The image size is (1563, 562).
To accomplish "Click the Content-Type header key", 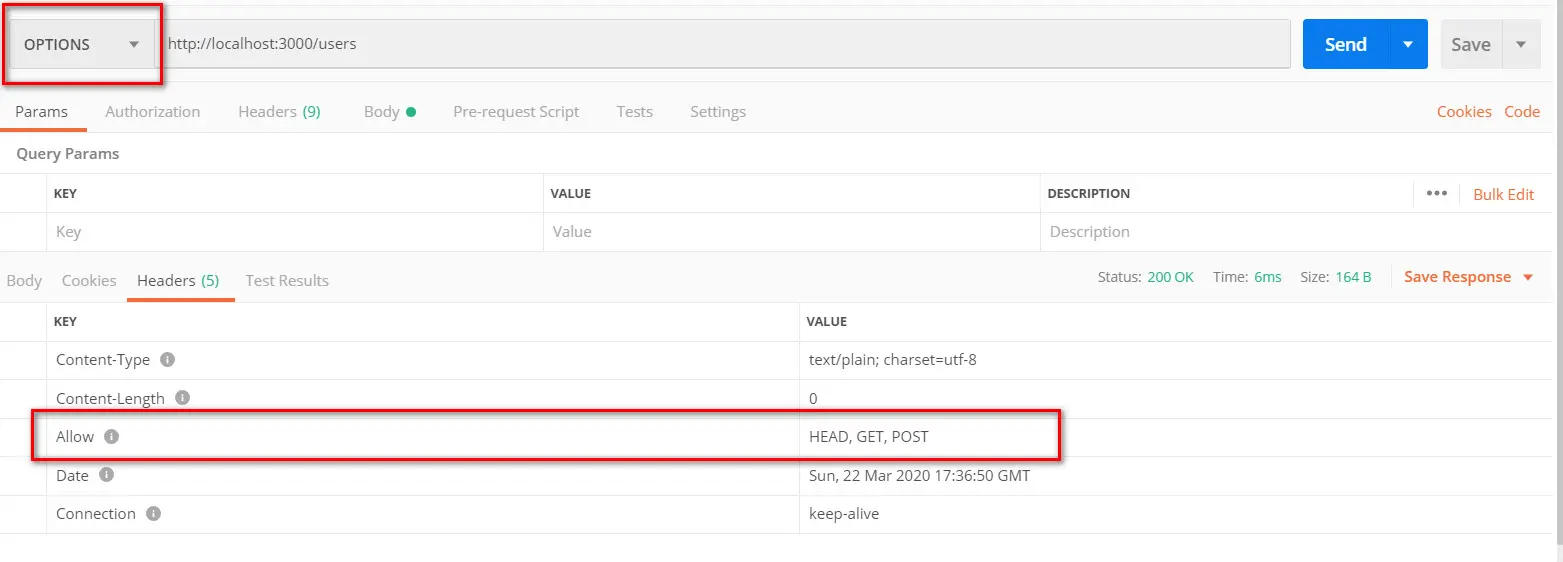I will (103, 359).
